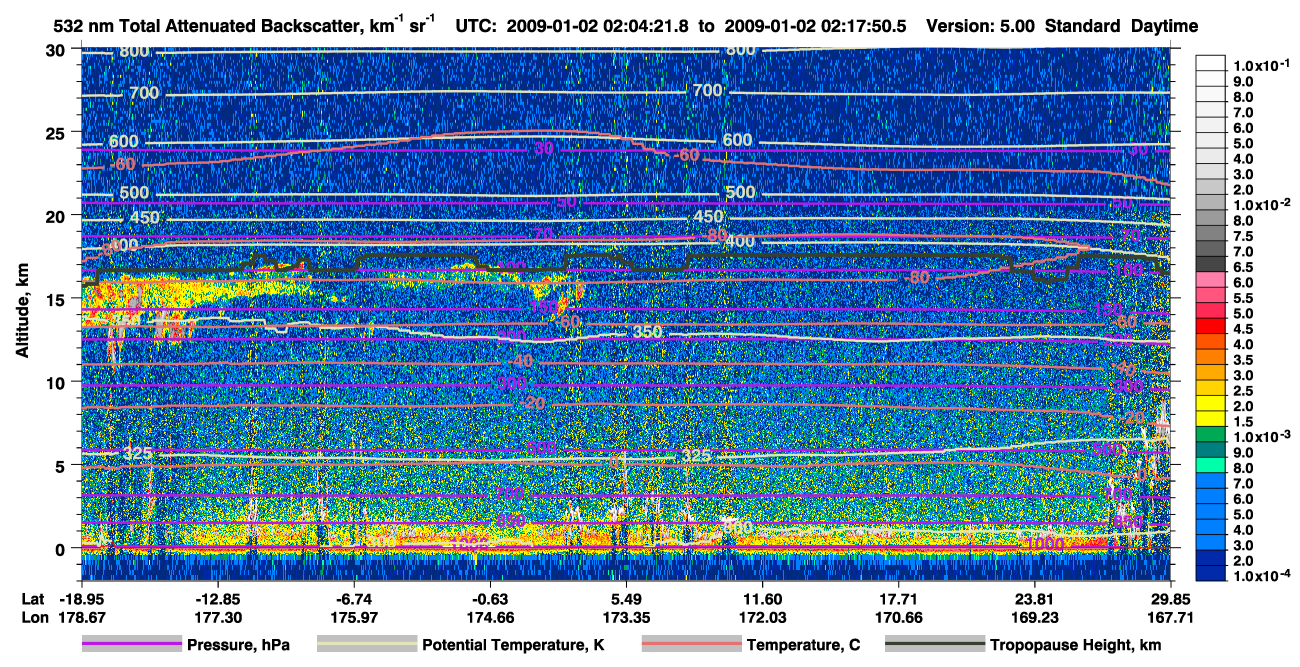Click the altitude tick label '10'

coord(58,381)
